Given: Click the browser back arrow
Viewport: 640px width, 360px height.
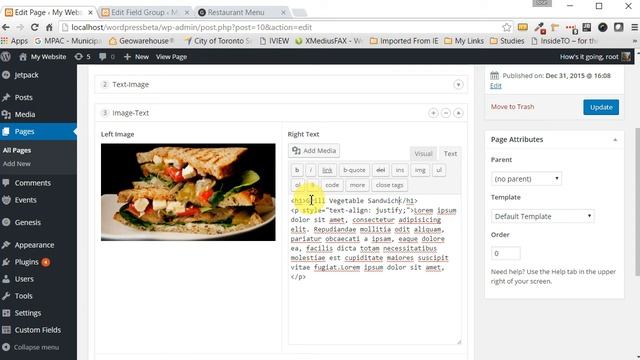Looking at the screenshot, I should (6, 27).
